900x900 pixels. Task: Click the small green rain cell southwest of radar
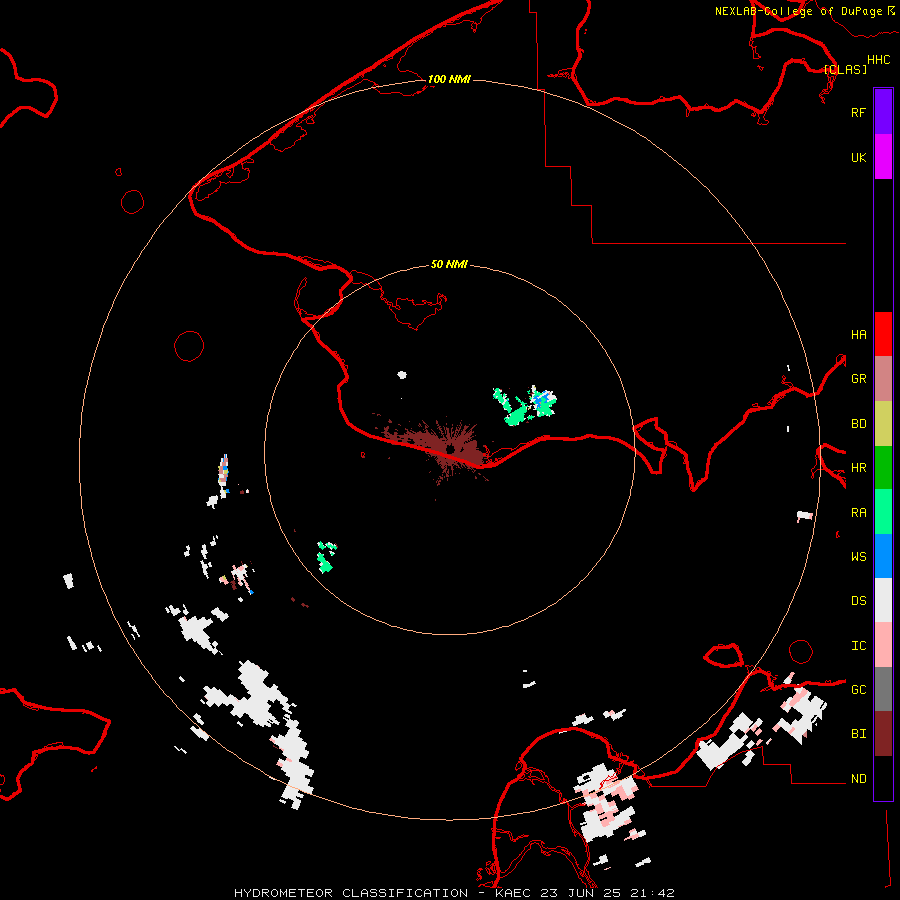[327, 556]
